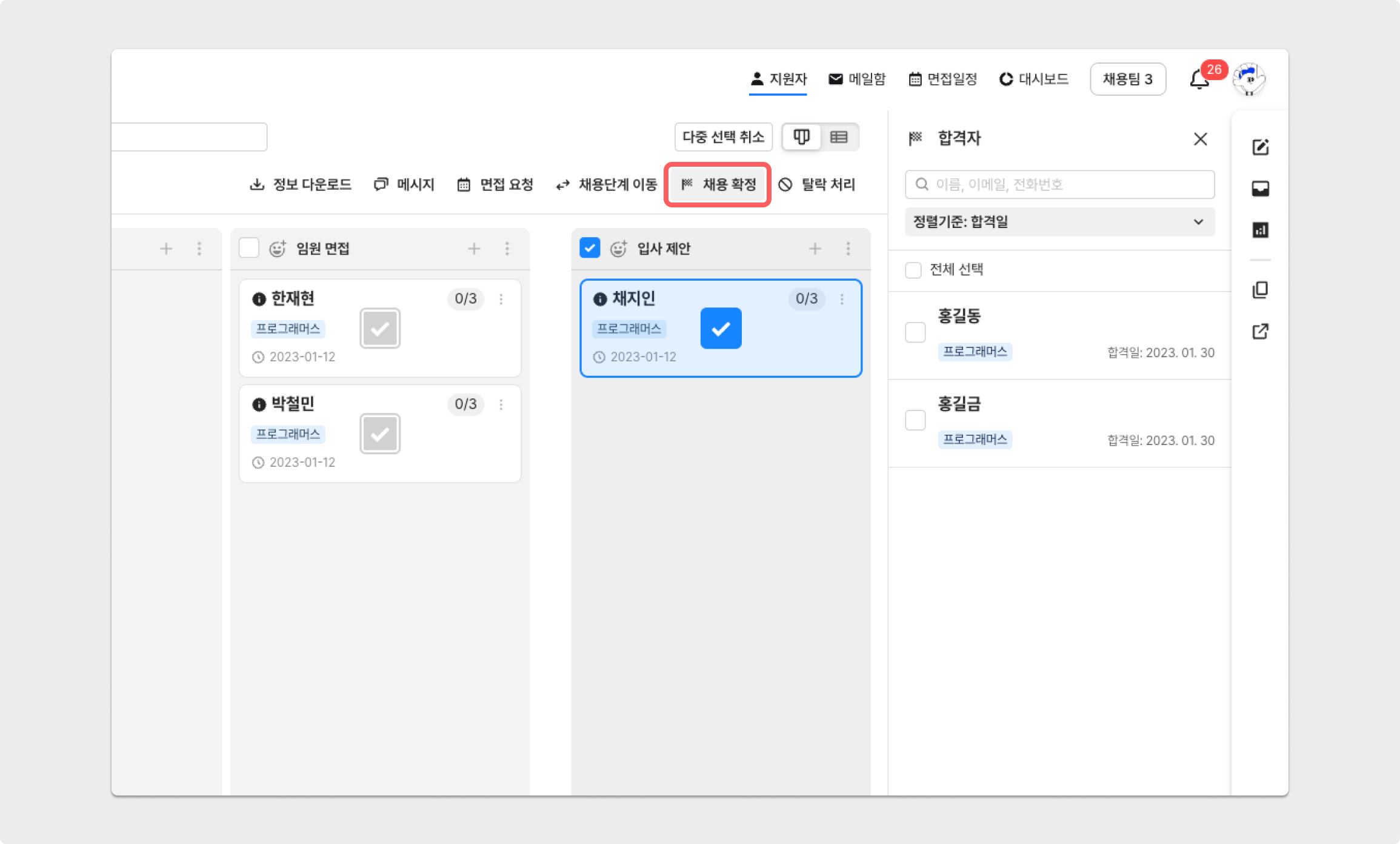Open 임원 면접 column options menu
The width and height of the screenshot is (1400, 844).
tap(507, 249)
